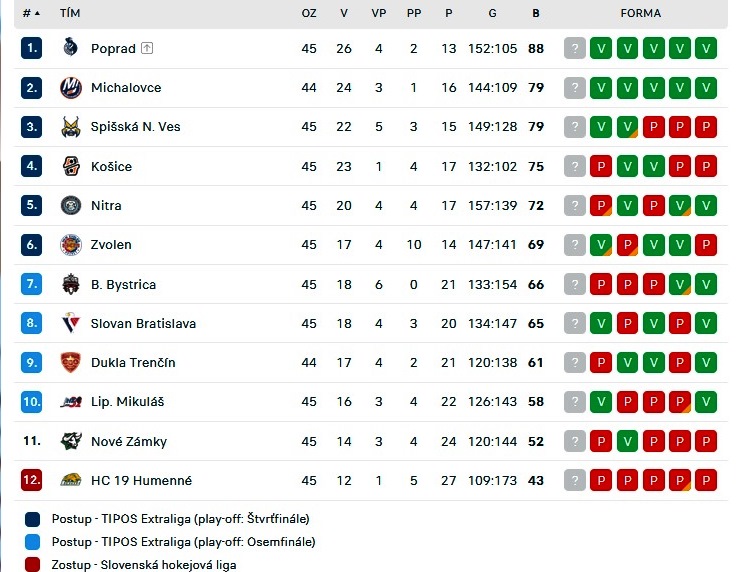Open the Zvolen team link

[x=111, y=244]
